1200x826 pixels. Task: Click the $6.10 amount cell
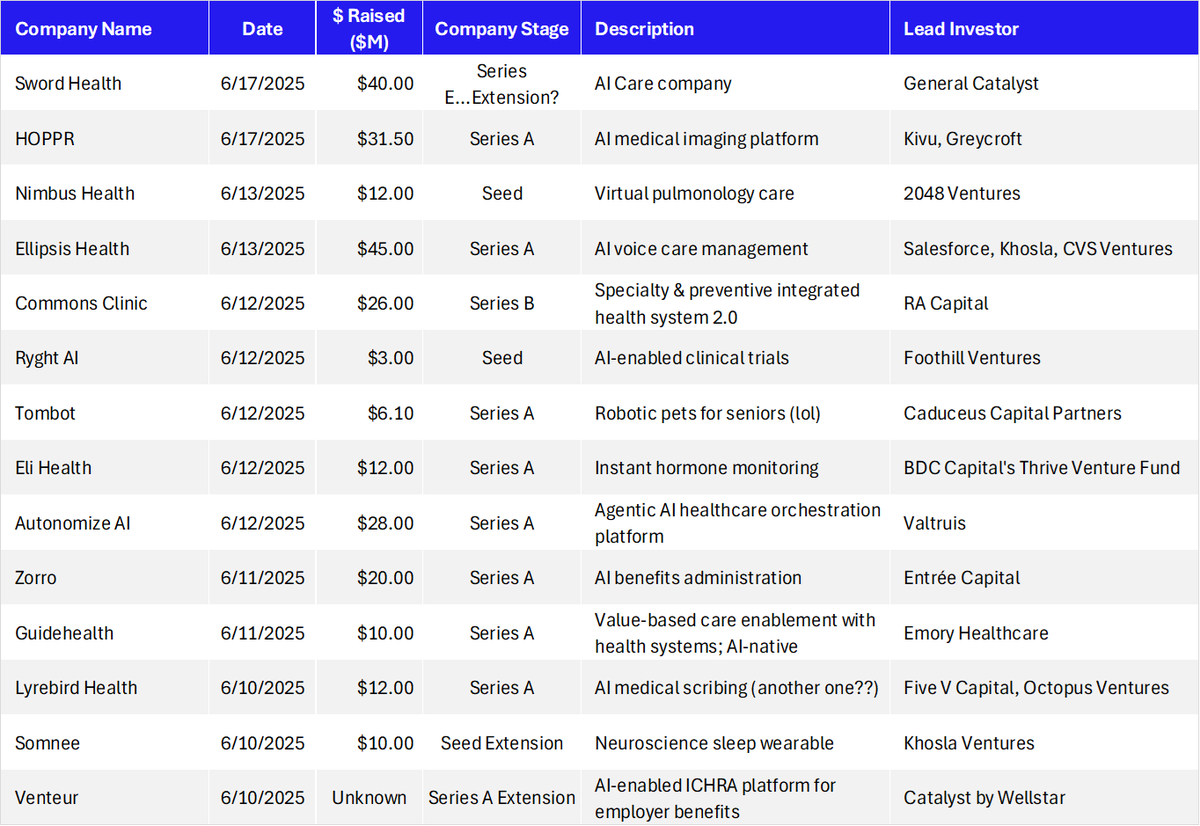(369, 413)
